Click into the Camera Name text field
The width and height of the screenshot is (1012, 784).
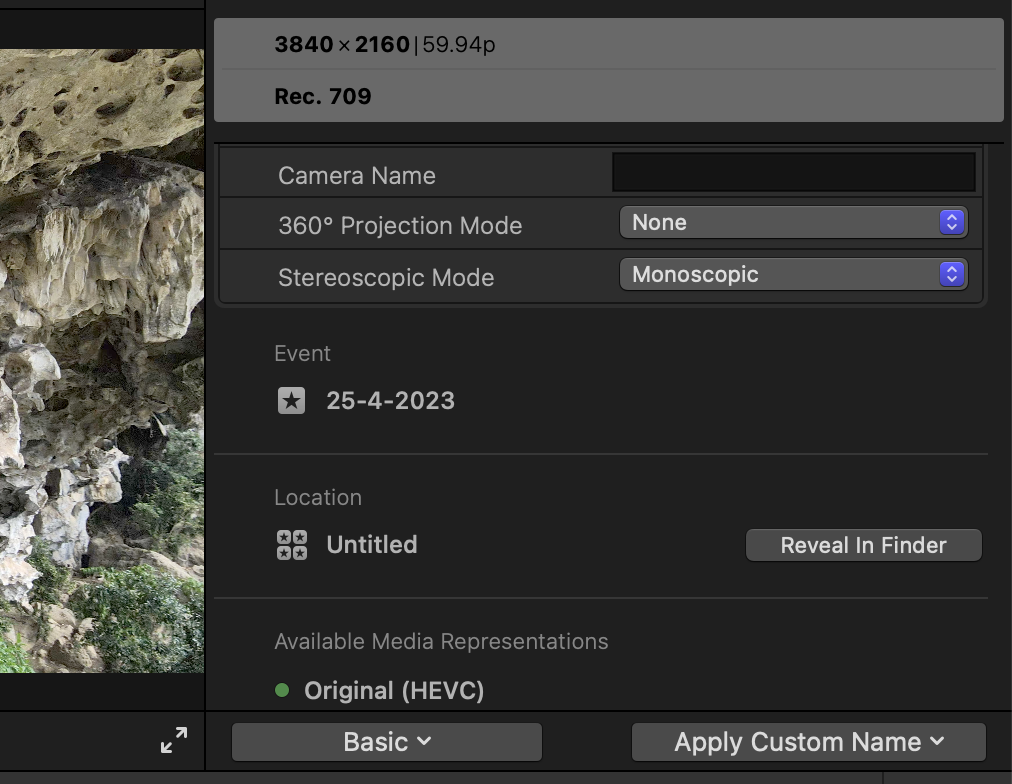tap(793, 173)
